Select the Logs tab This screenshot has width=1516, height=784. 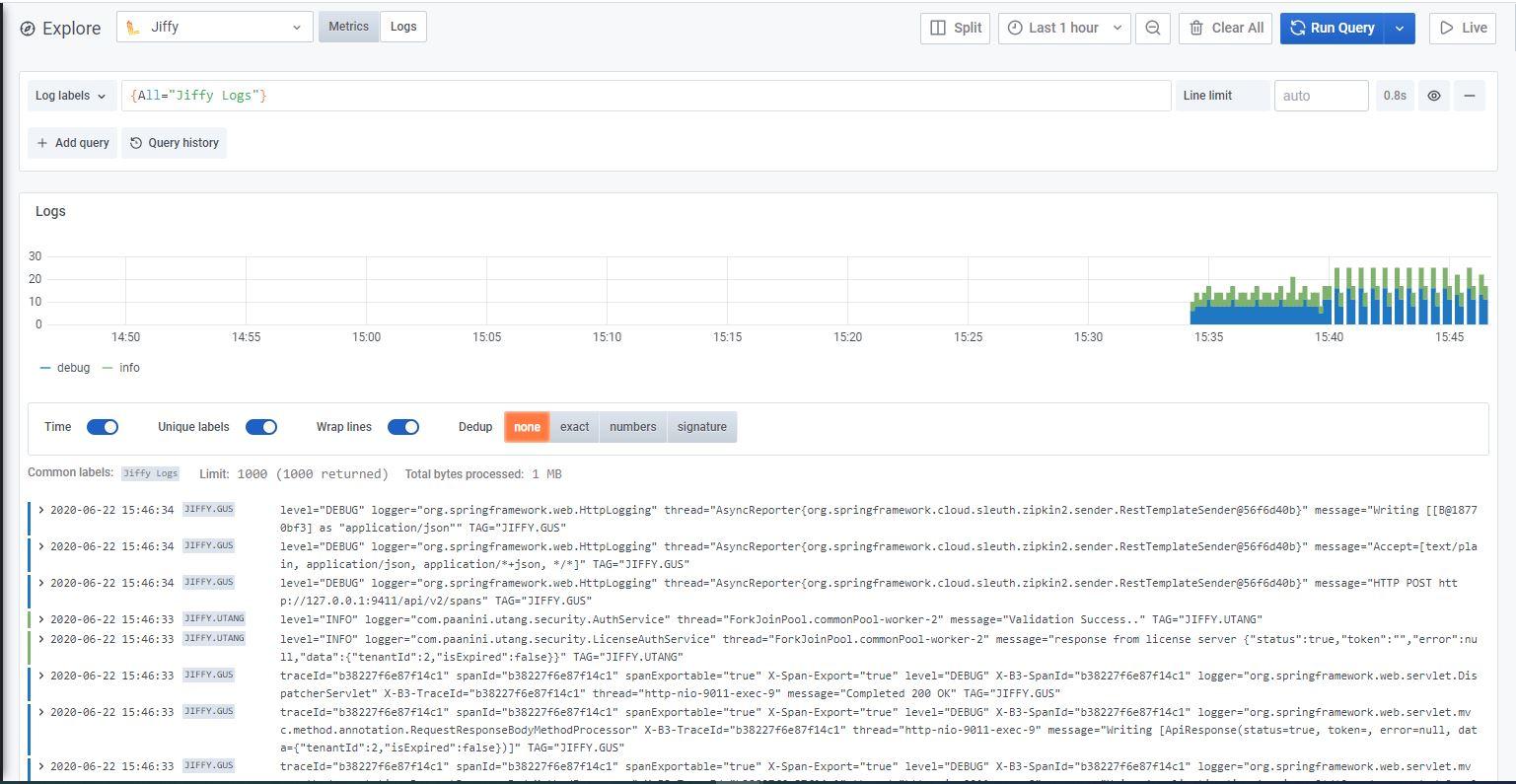pos(402,27)
